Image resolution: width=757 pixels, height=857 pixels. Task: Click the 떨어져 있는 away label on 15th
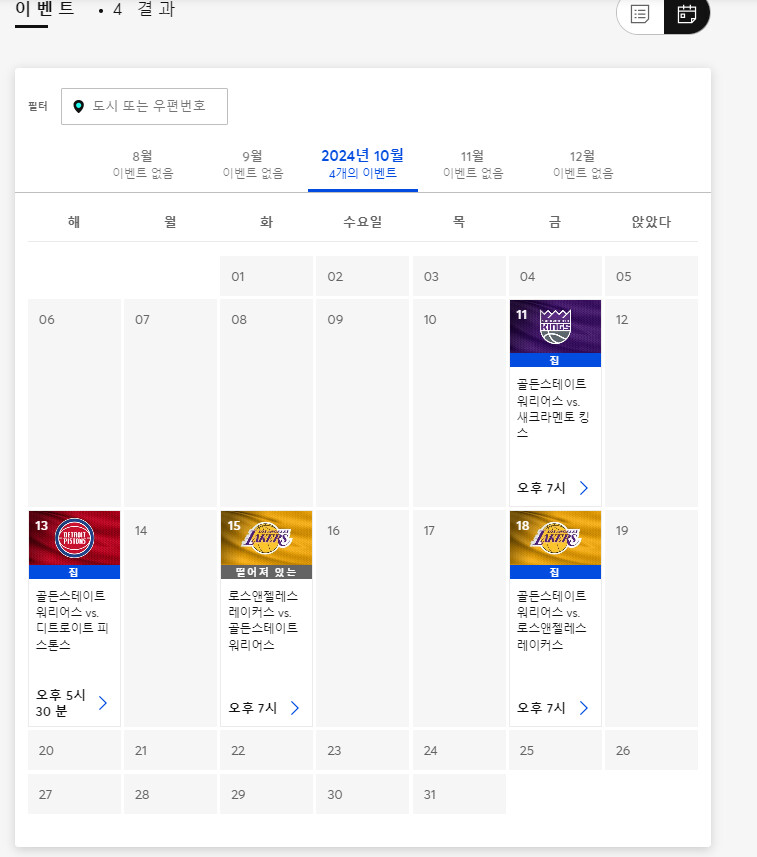point(267,572)
